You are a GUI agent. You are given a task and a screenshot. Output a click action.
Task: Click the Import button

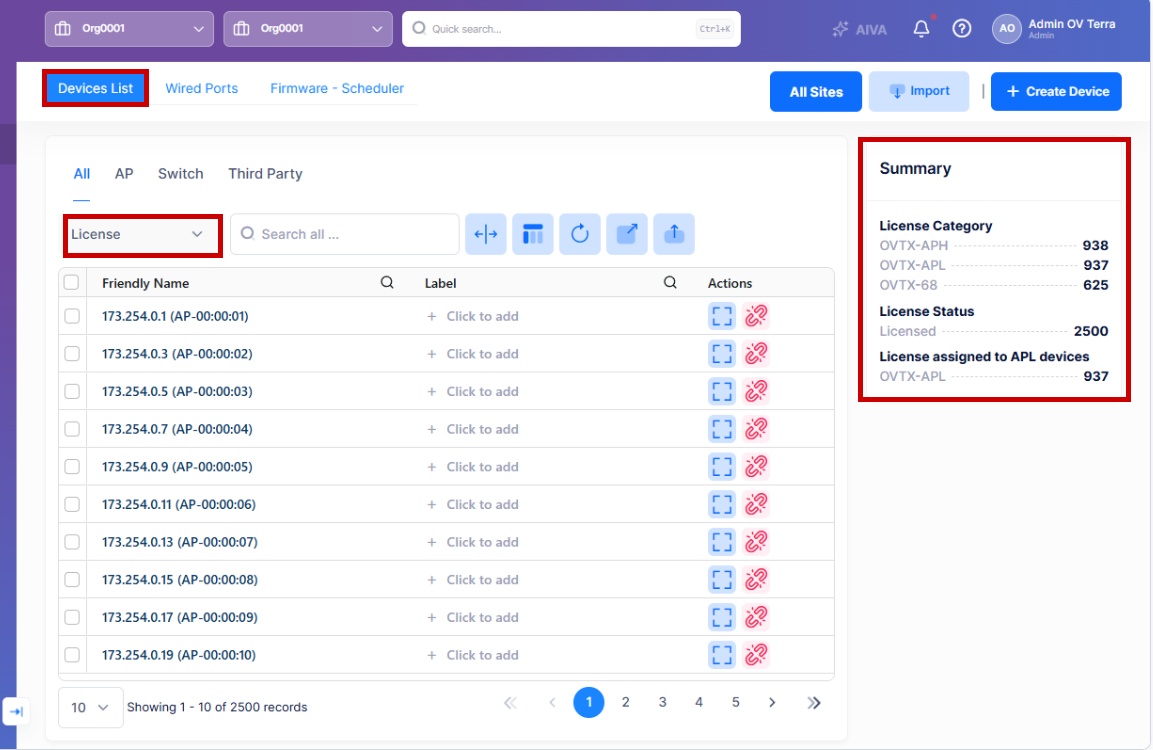coord(919,92)
